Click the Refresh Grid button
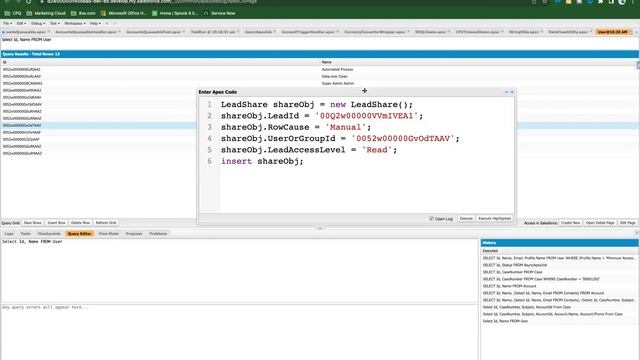 pyautogui.click(x=106, y=223)
